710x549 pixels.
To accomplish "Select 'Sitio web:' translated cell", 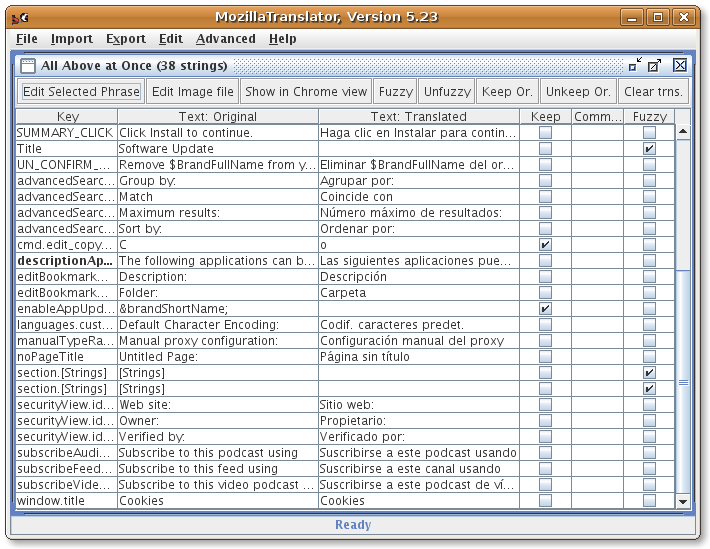I will [x=419, y=405].
